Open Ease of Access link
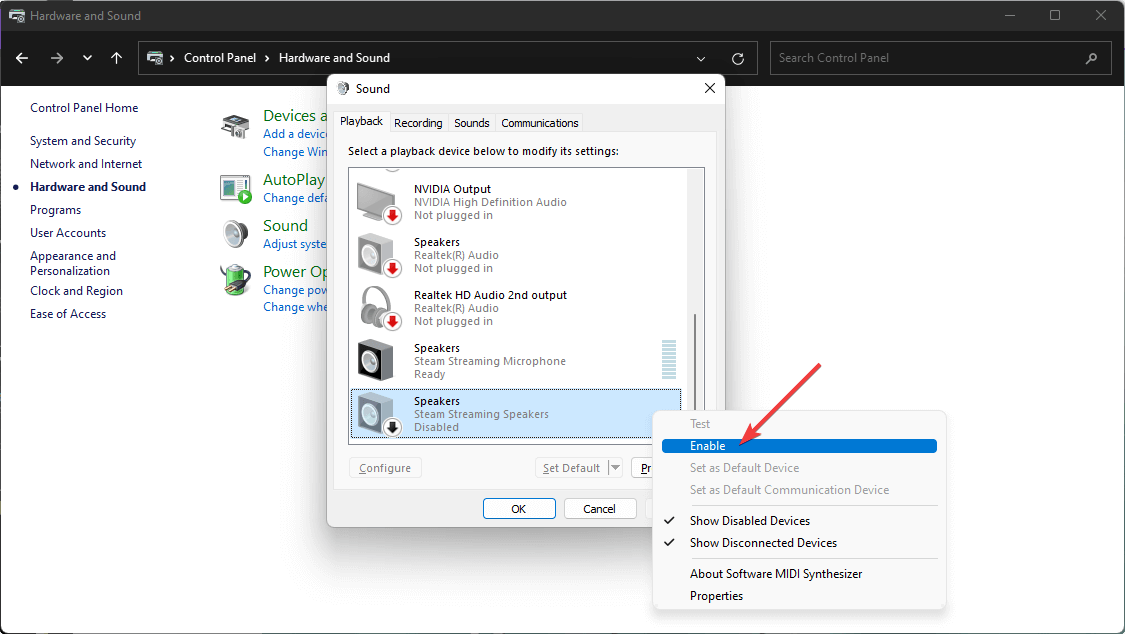 pos(68,313)
